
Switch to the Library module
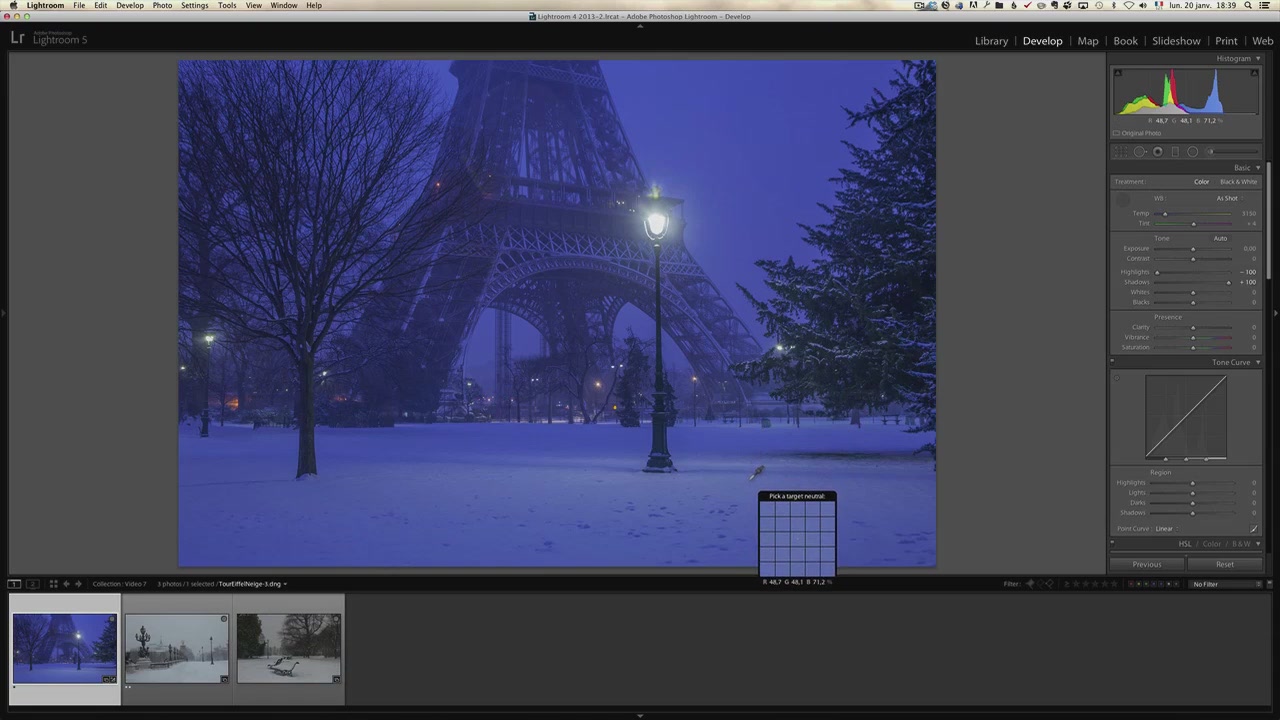(991, 41)
